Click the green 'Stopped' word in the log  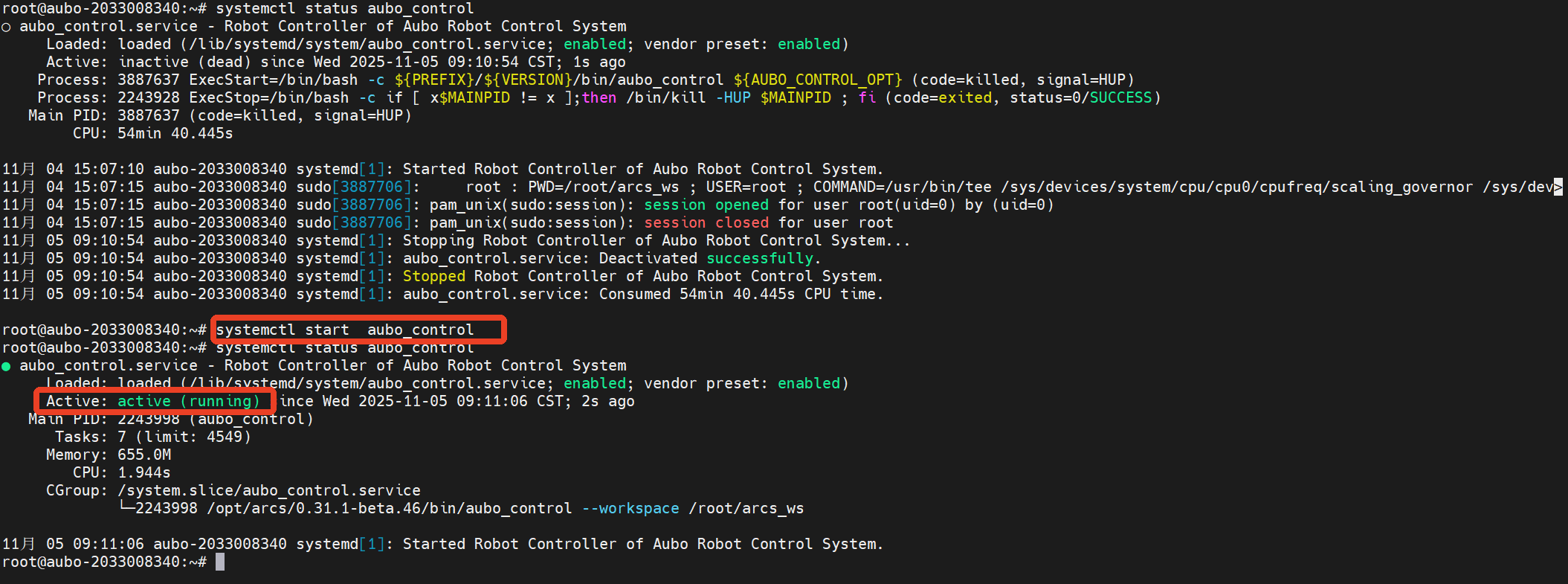pyautogui.click(x=434, y=277)
